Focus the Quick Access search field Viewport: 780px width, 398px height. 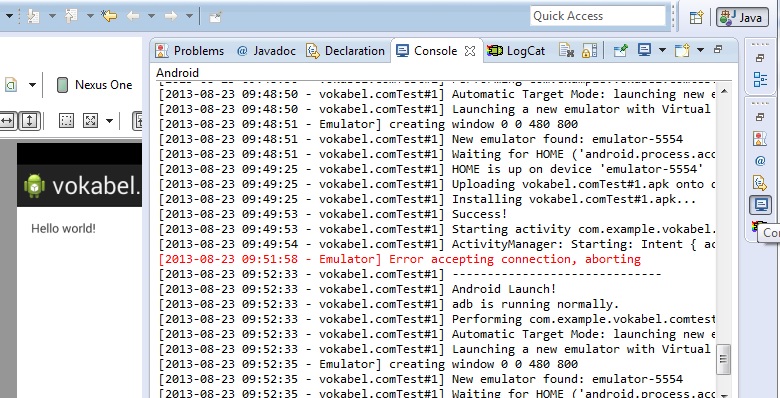(x=597, y=16)
